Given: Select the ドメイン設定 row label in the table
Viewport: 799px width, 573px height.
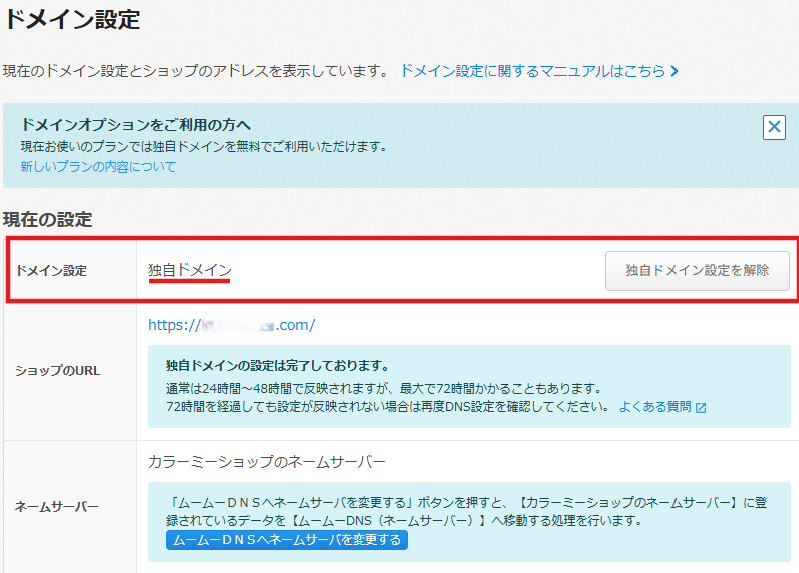Looking at the screenshot, I should 50,271.
